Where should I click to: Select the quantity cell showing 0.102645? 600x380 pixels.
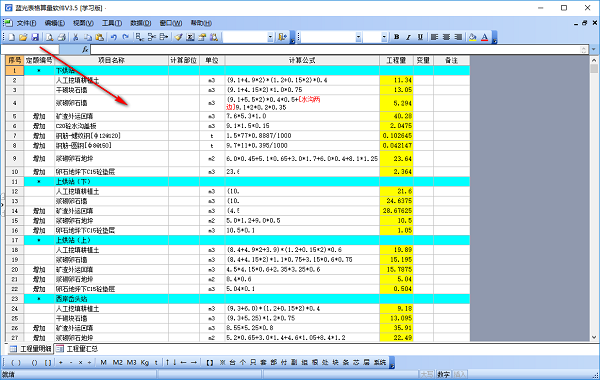pos(396,136)
